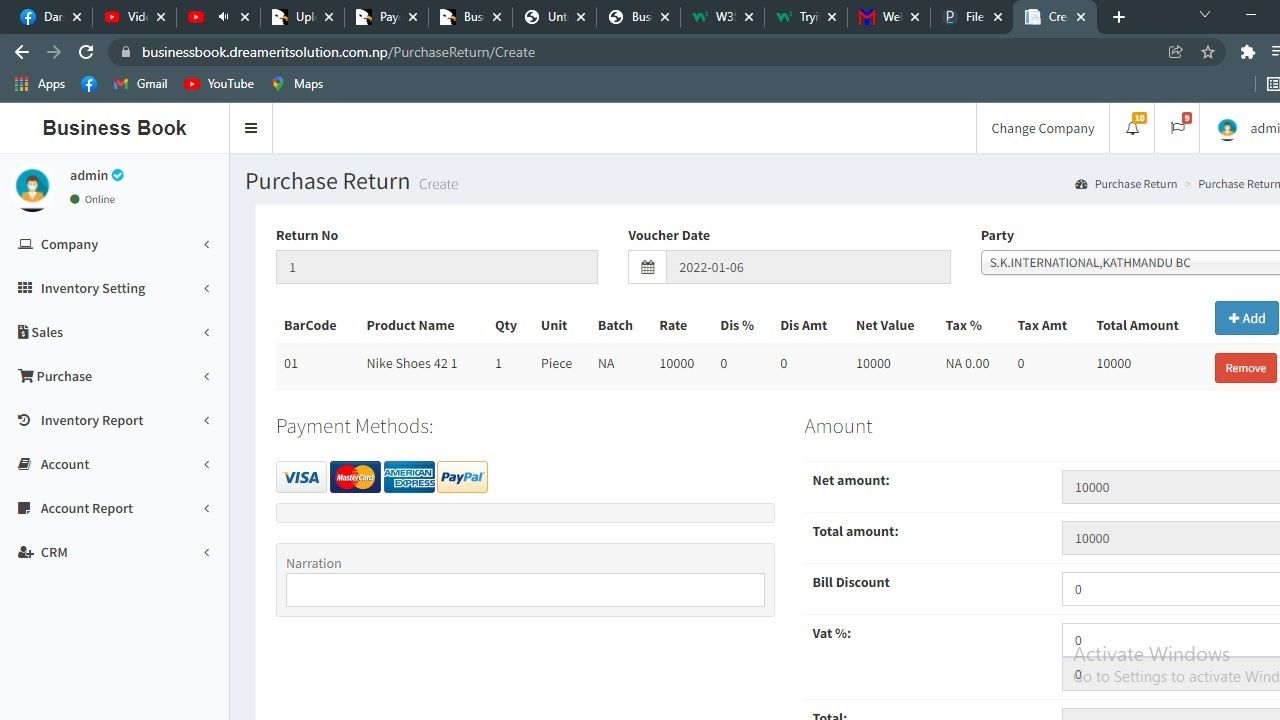Open the notifications bell icon

[x=1132, y=128]
